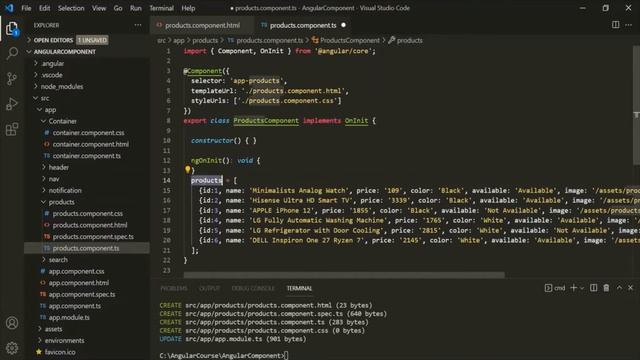Open the Help menu
Screen dimensions: 640x360
[x=188, y=8]
